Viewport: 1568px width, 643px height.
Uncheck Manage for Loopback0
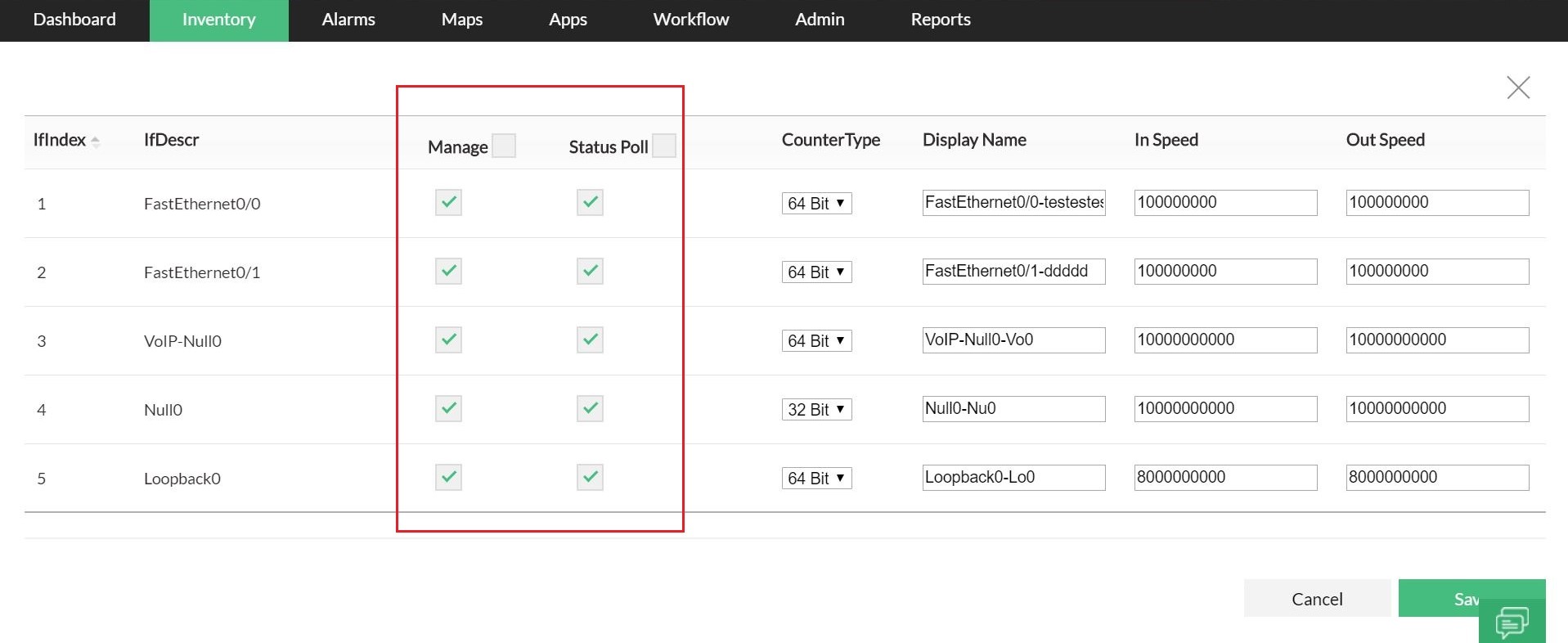pyautogui.click(x=448, y=477)
